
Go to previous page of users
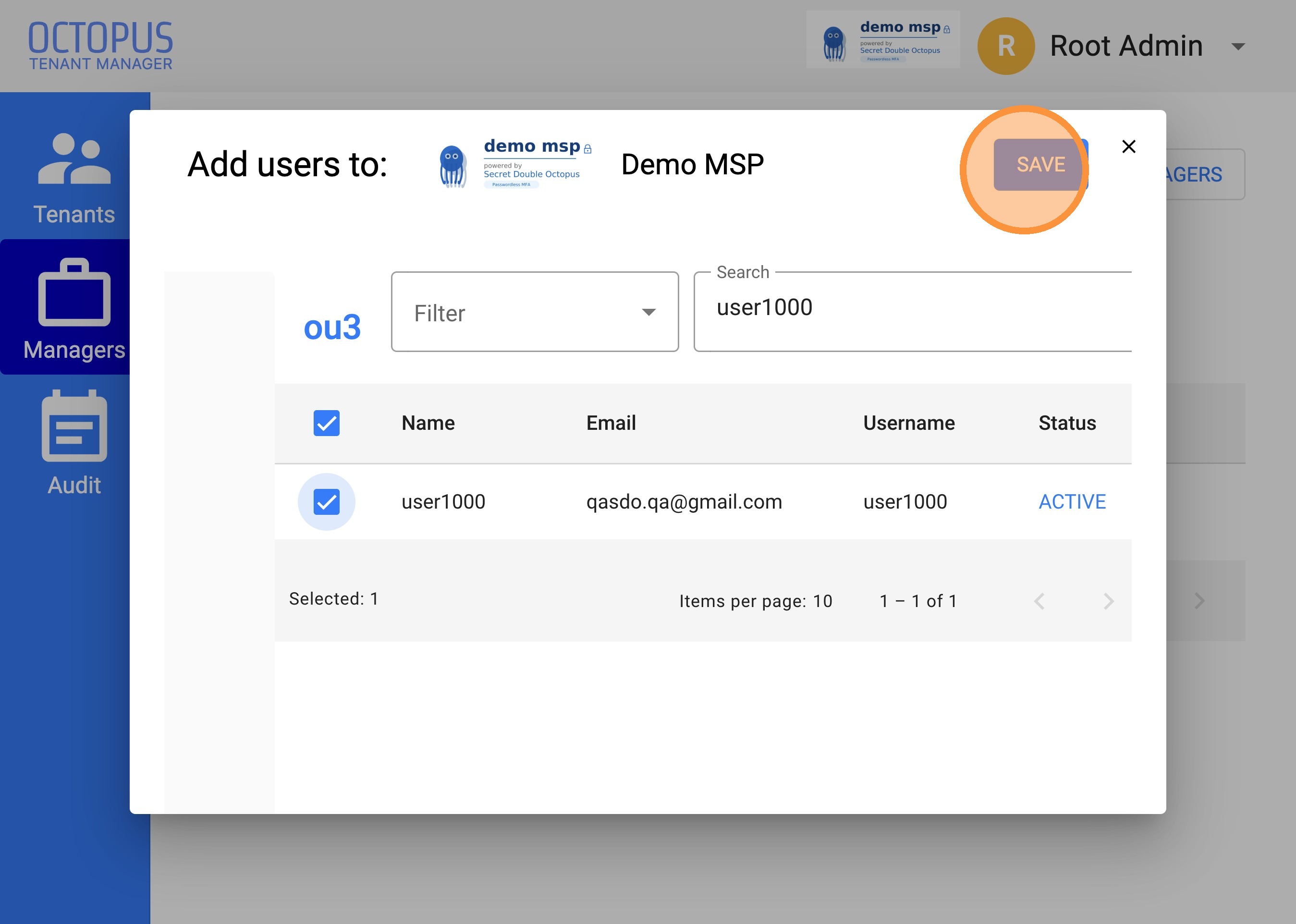(1039, 601)
